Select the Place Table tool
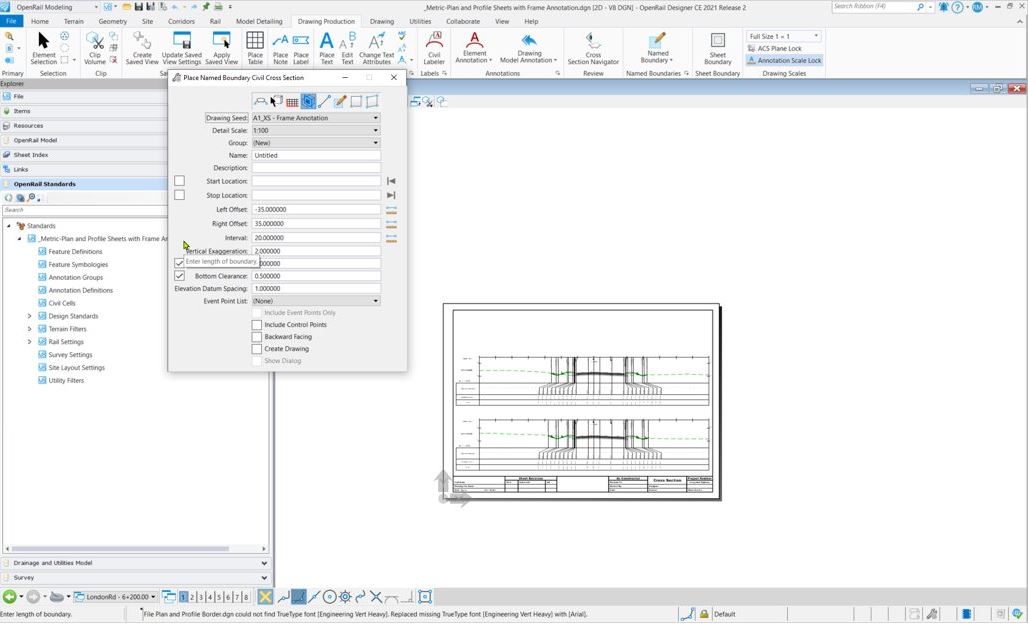Screen dimensions: 1028x624 click(255, 44)
